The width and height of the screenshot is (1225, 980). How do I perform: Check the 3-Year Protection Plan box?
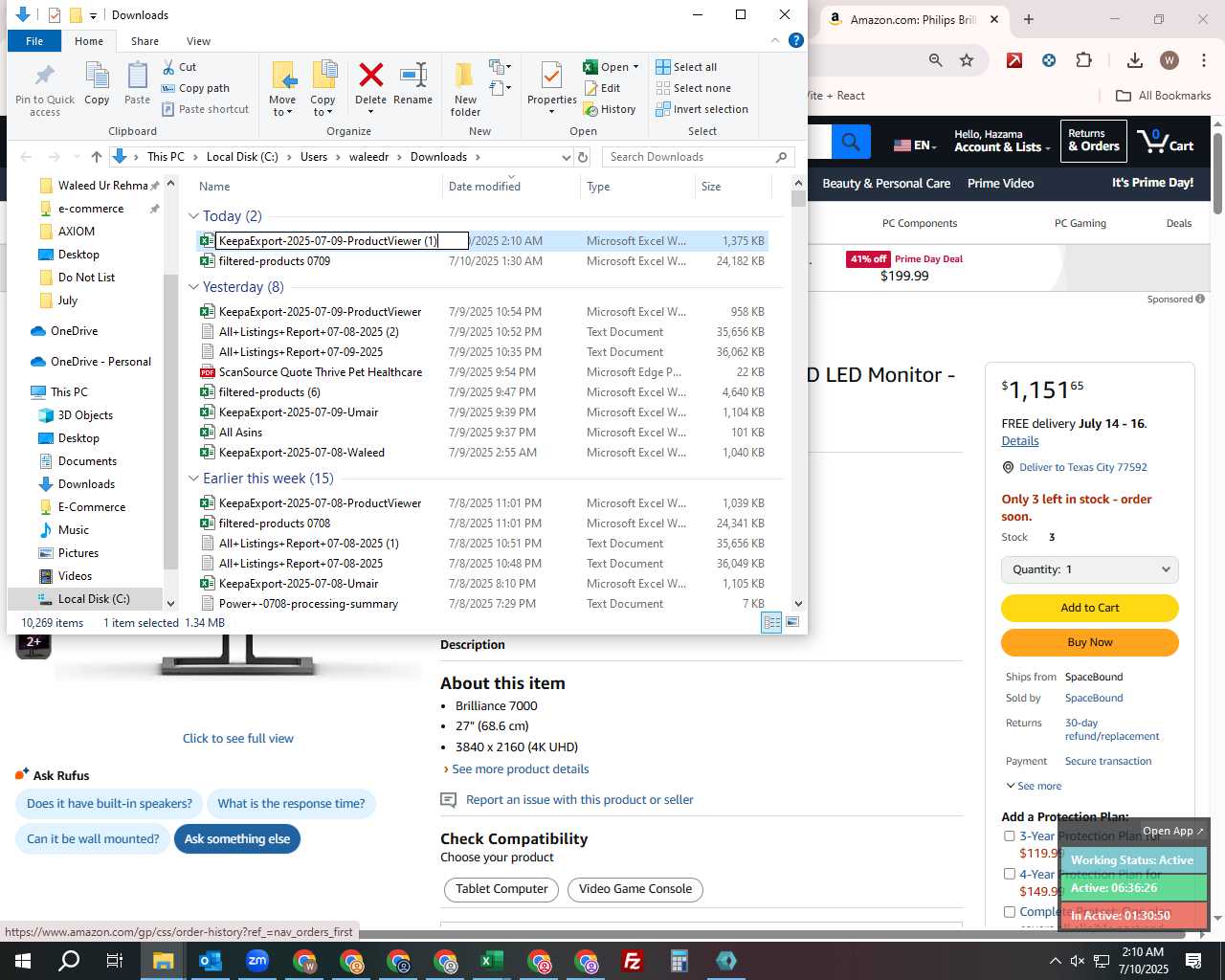pos(1009,835)
